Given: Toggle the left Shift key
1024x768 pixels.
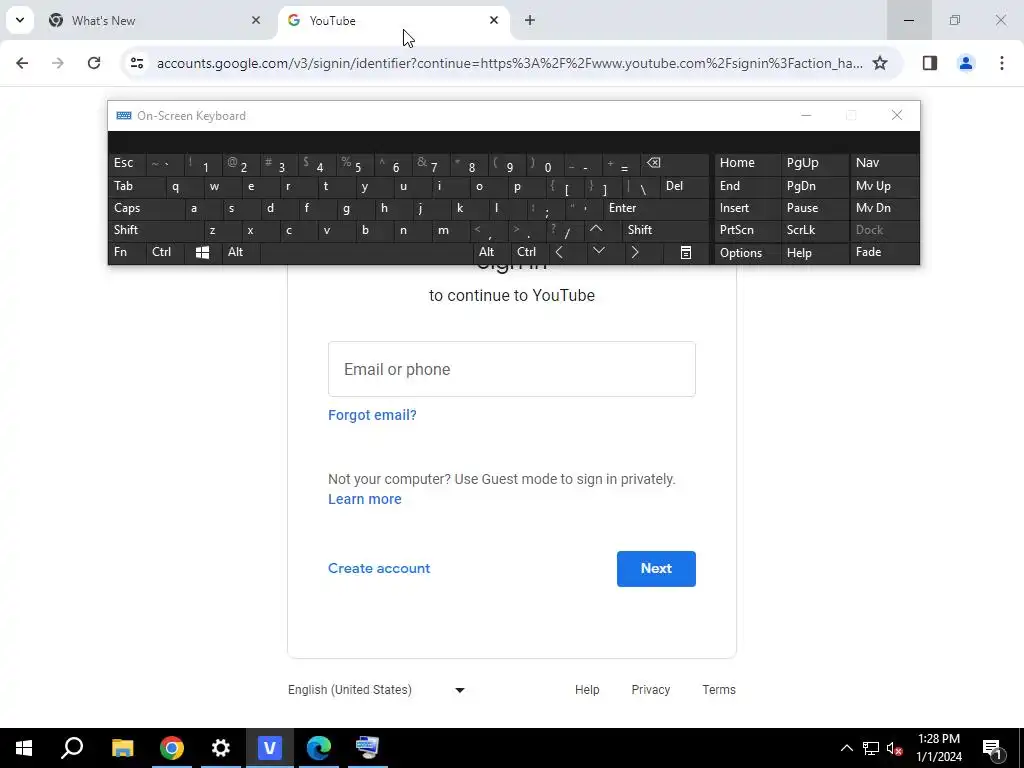Looking at the screenshot, I should (156, 230).
